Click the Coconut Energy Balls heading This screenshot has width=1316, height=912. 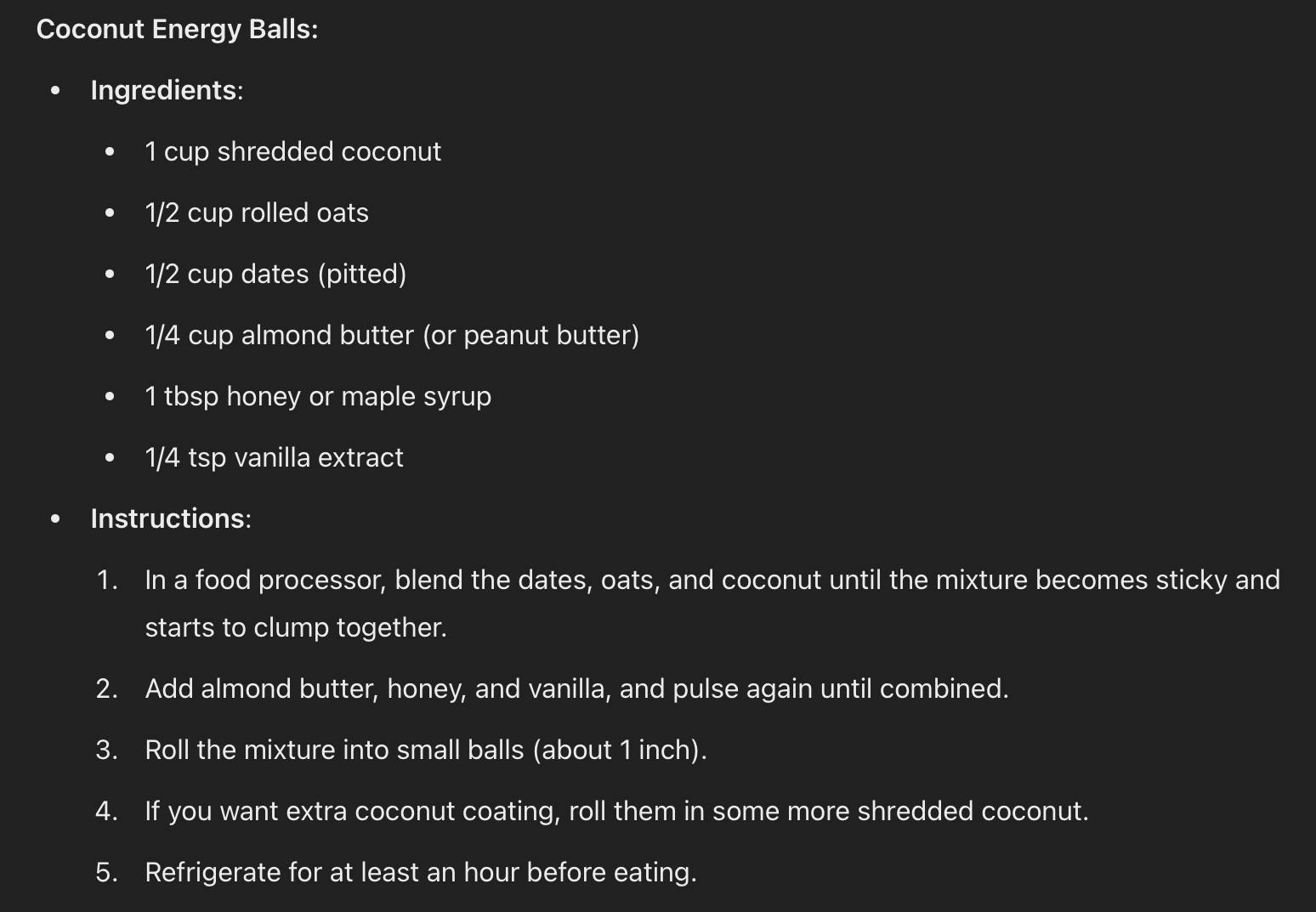click(x=177, y=29)
